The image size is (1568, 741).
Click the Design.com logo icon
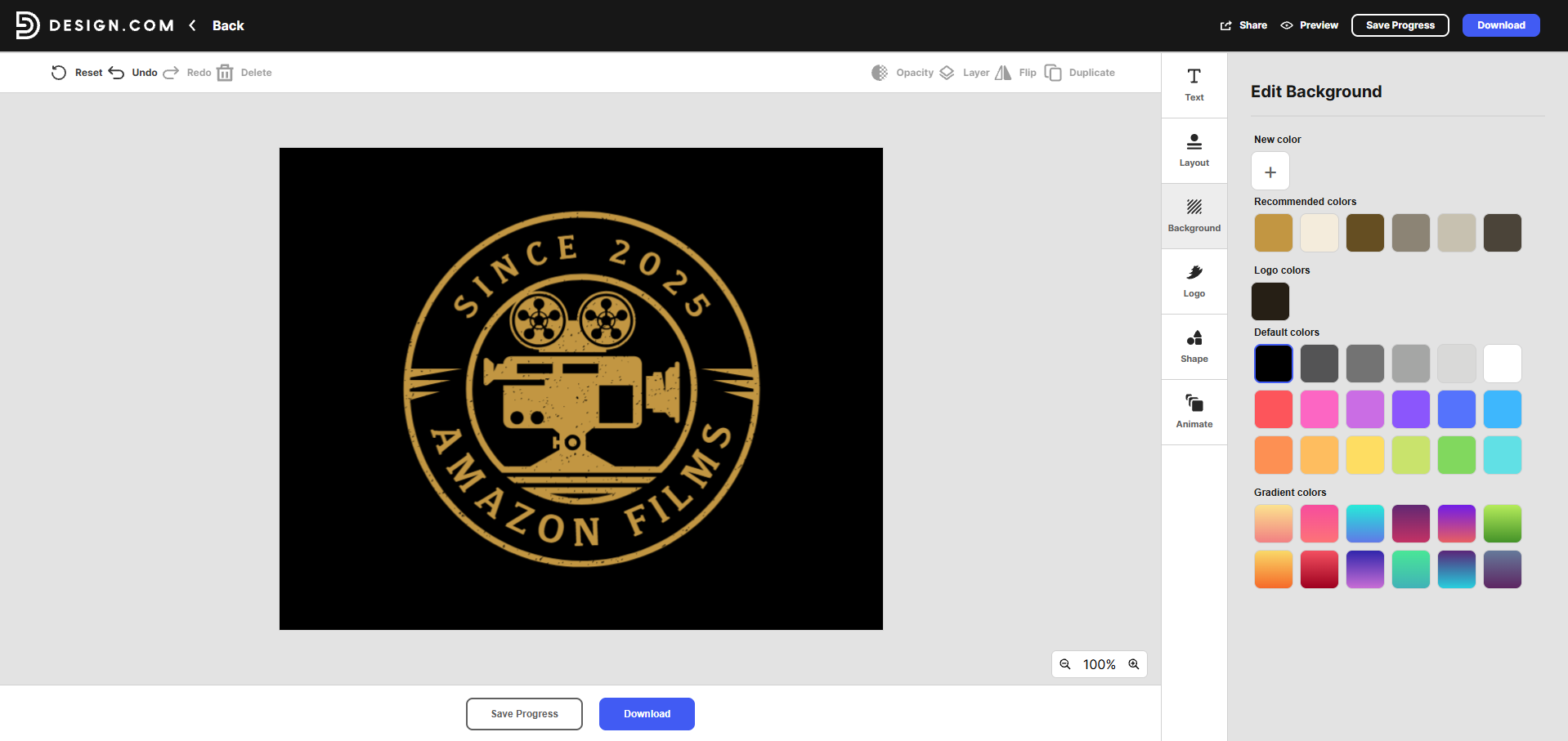(x=27, y=25)
